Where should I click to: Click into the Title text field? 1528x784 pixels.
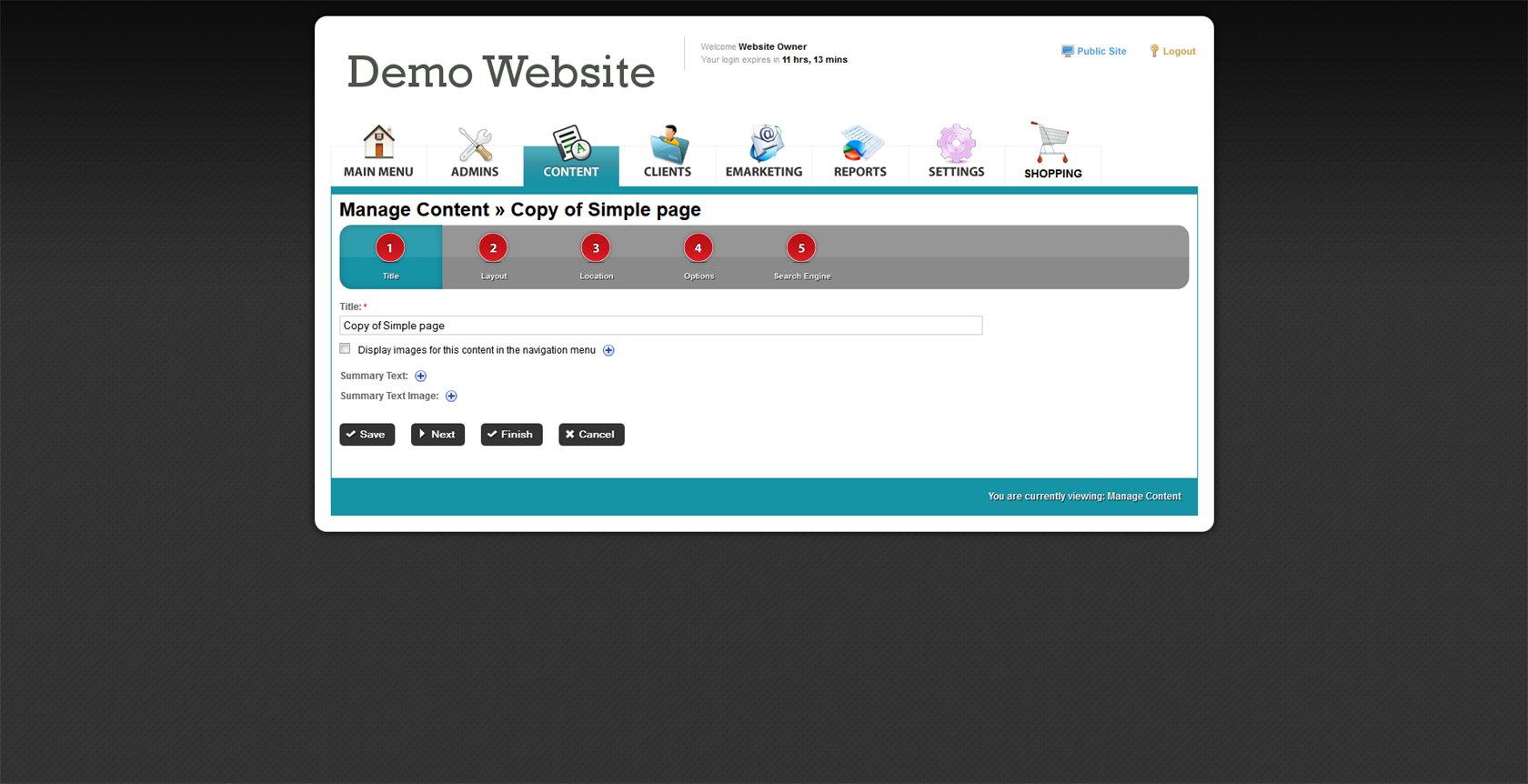[x=660, y=326]
